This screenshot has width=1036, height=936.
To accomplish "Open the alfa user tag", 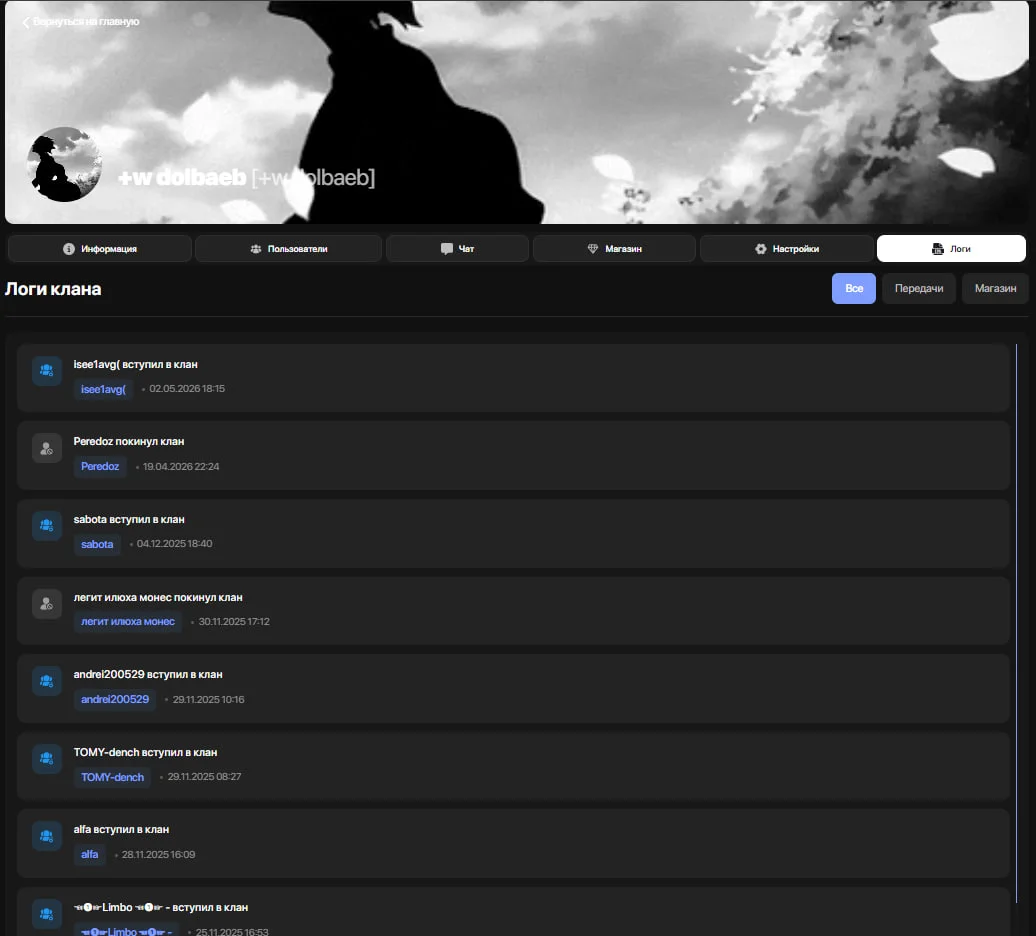I will [x=89, y=855].
